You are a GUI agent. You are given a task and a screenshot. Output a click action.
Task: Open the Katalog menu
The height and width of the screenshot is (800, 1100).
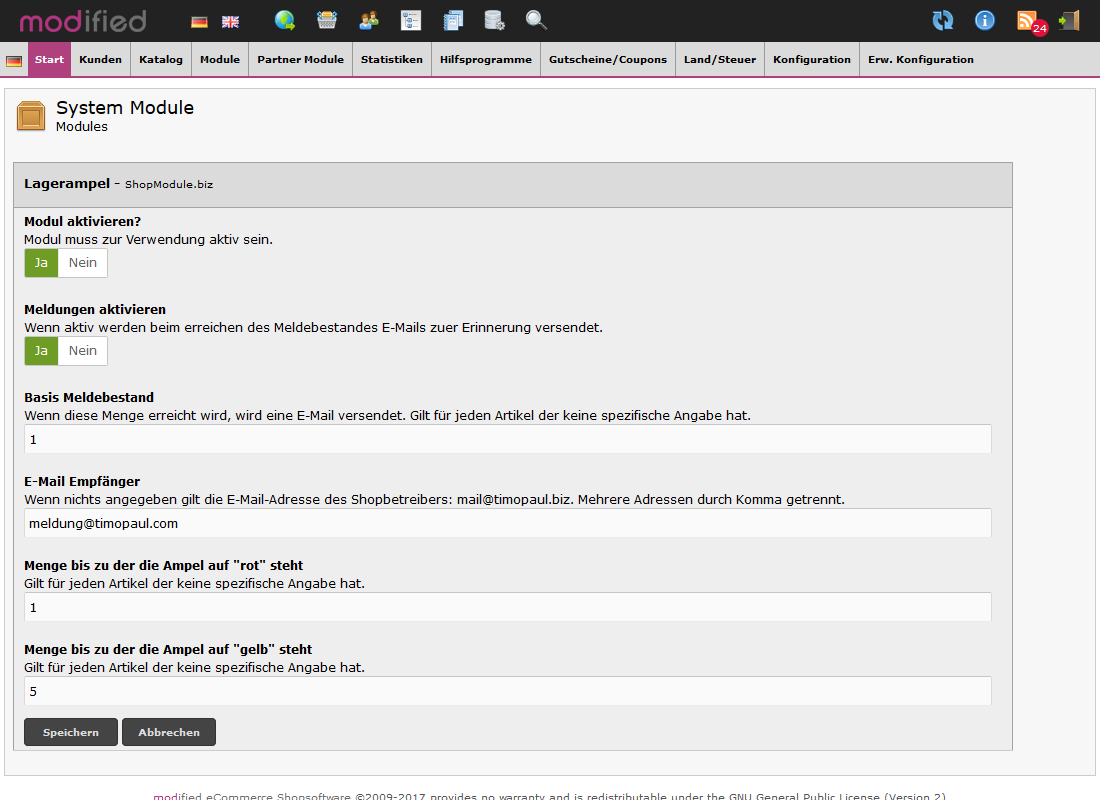click(x=161, y=60)
